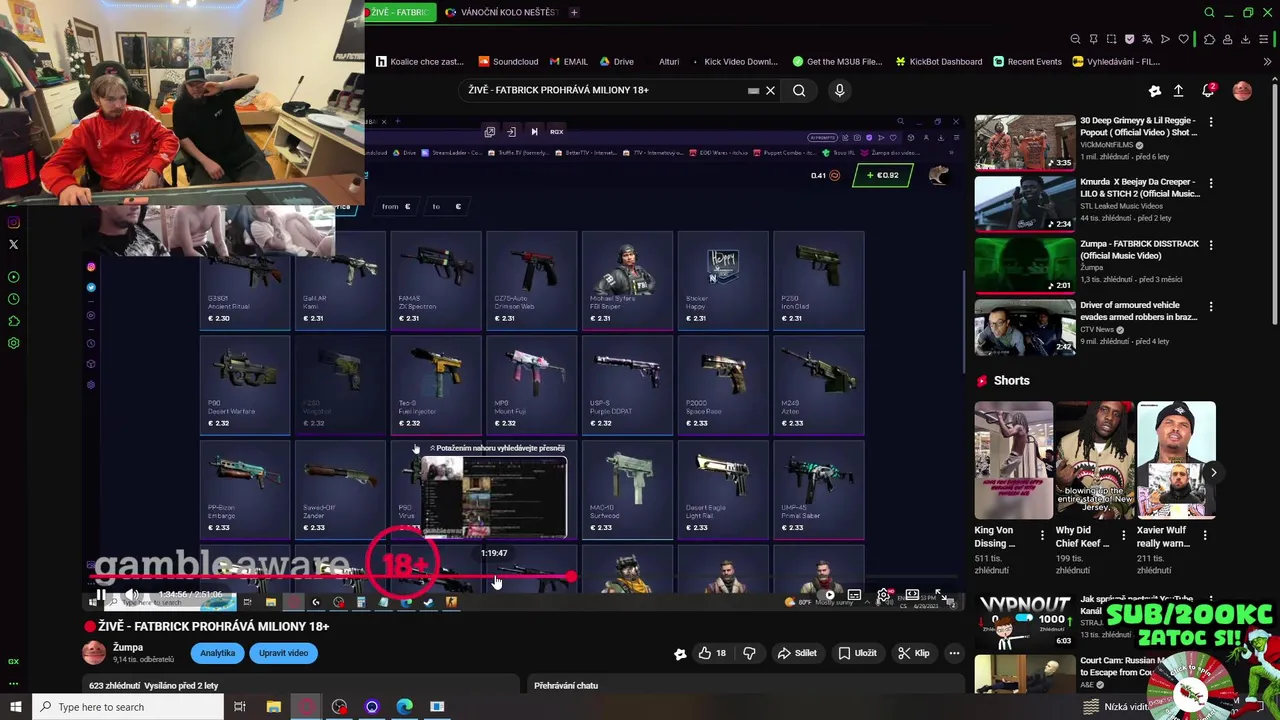The width and height of the screenshot is (1280, 720).
Task: Click the Sdílet share button
Action: click(797, 653)
